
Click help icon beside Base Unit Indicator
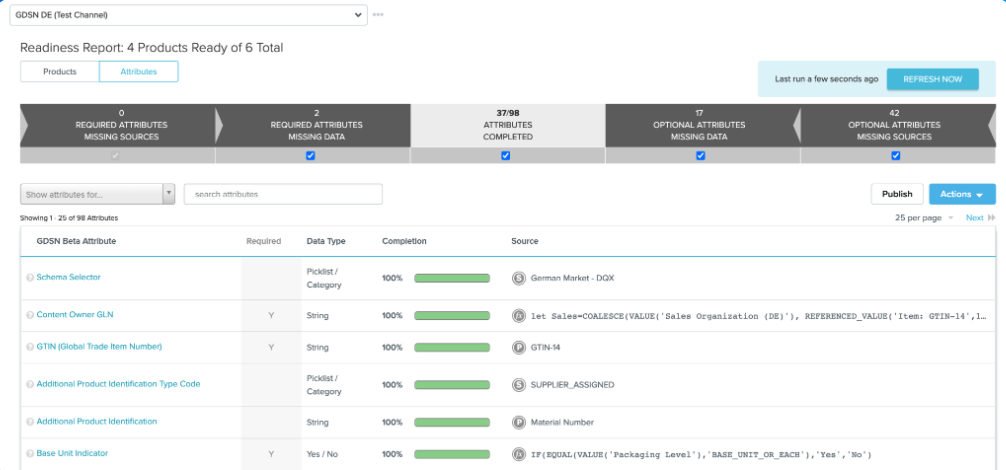[x=30, y=453]
